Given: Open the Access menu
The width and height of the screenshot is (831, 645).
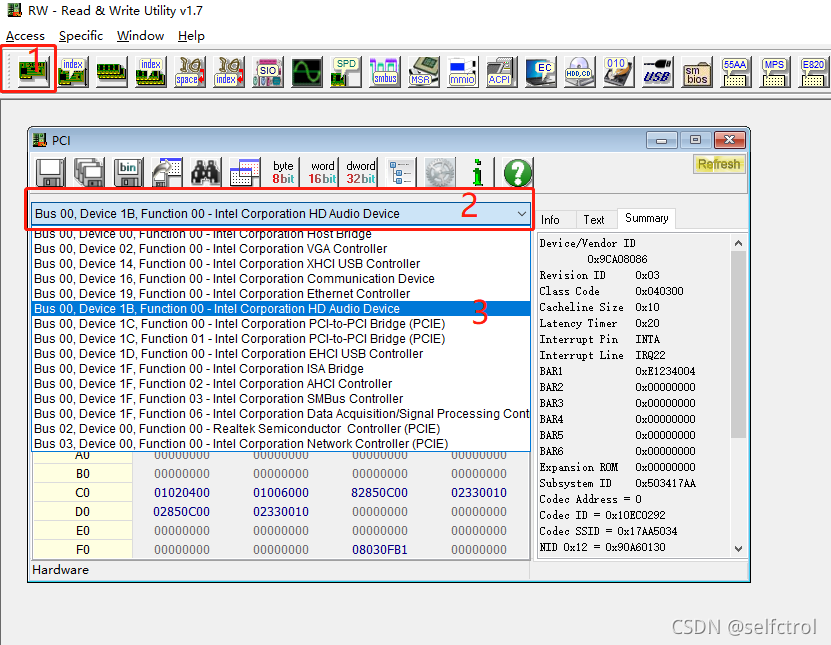Looking at the screenshot, I should 25,36.
